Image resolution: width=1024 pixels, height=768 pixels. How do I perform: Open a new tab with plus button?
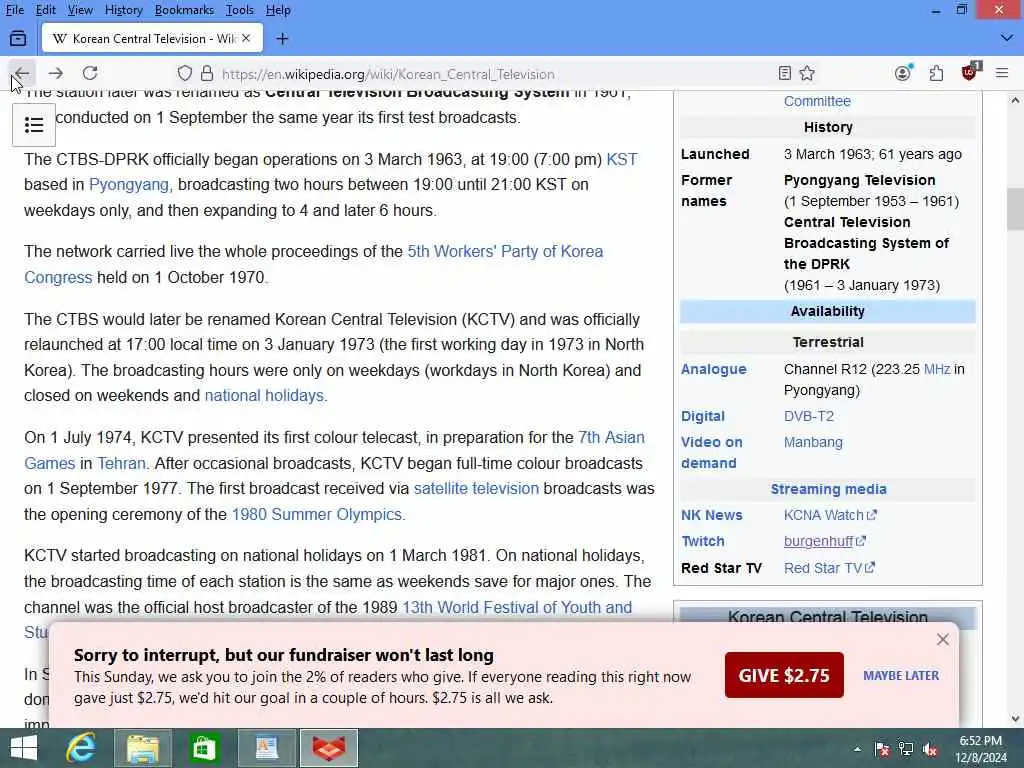[x=282, y=39]
